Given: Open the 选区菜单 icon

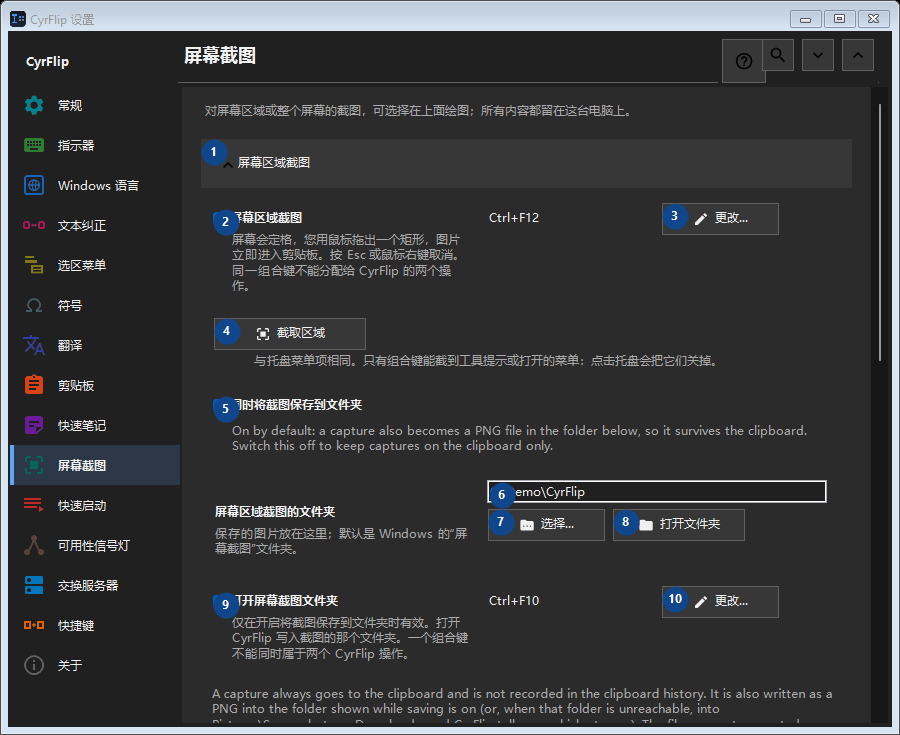Looking at the screenshot, I should [x=34, y=265].
